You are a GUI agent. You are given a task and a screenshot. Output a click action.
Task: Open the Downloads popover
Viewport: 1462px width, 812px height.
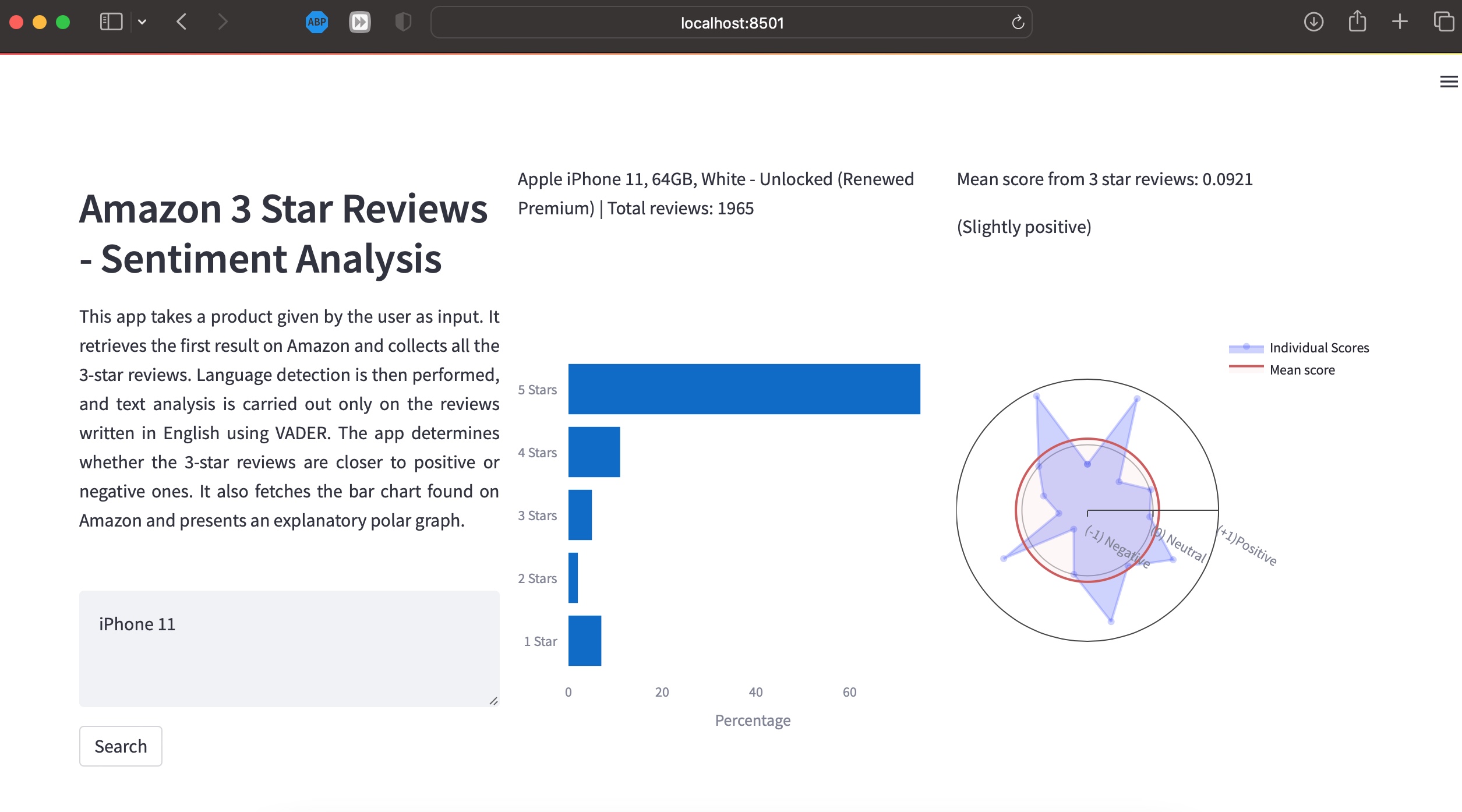[x=1313, y=22]
